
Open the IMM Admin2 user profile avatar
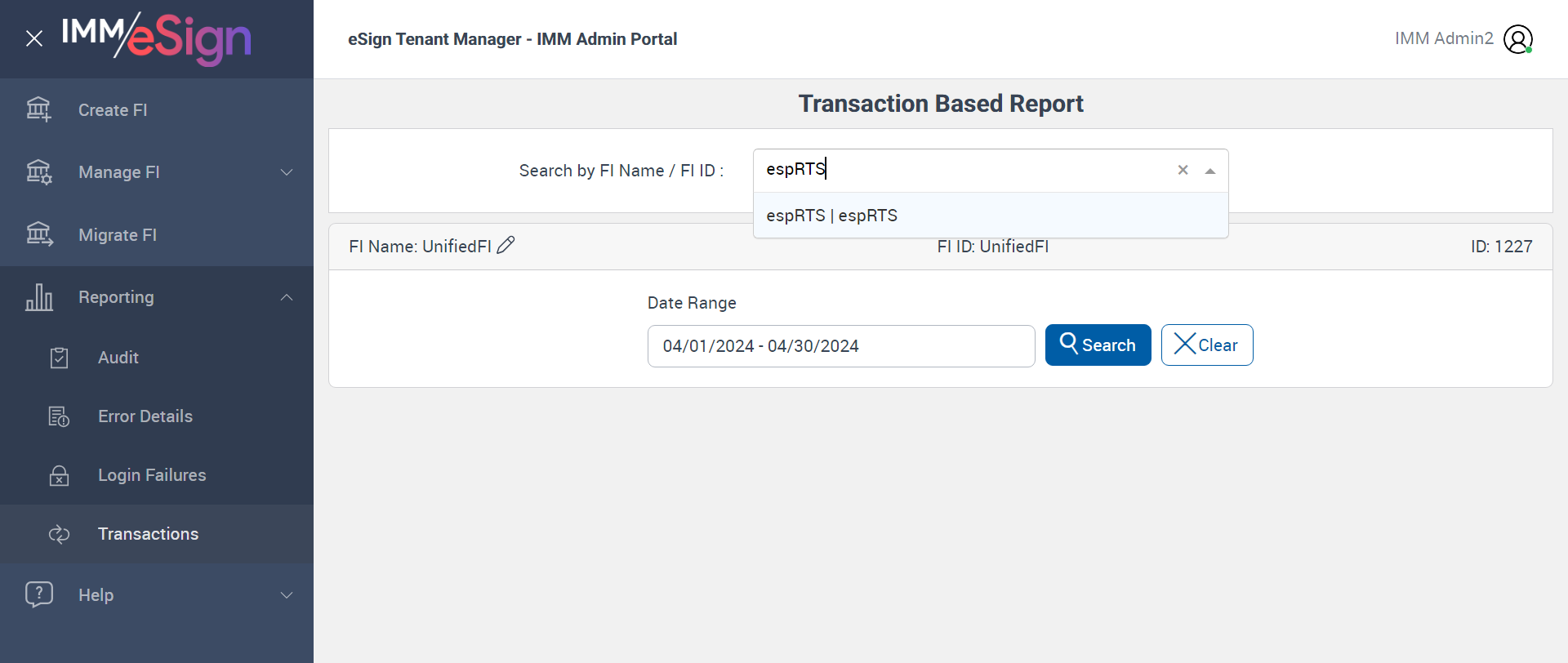[1518, 38]
